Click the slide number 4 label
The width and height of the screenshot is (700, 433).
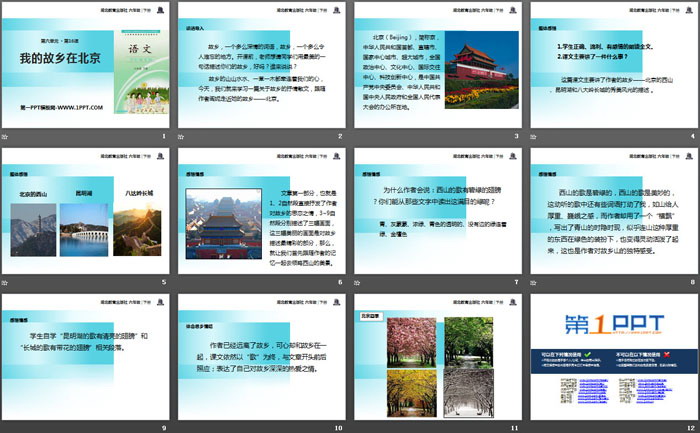[x=692, y=136]
